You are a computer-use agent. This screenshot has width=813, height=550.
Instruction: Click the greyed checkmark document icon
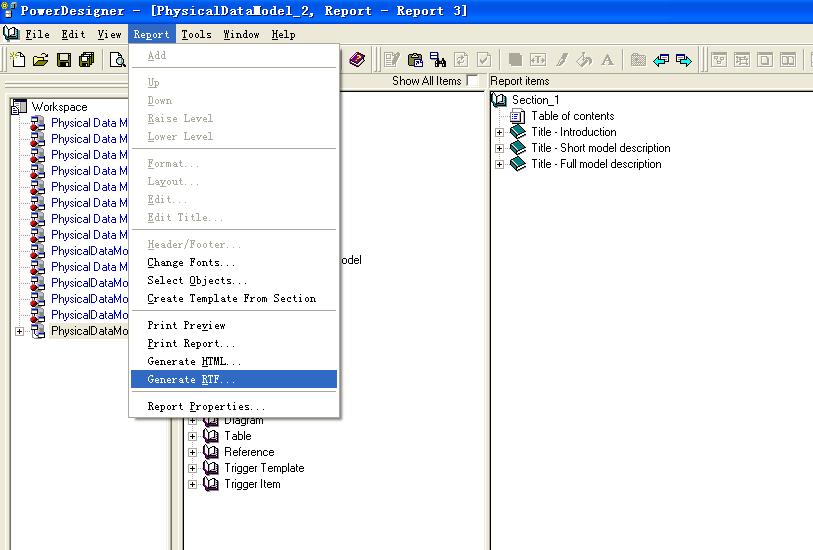pyautogui.click(x=484, y=60)
